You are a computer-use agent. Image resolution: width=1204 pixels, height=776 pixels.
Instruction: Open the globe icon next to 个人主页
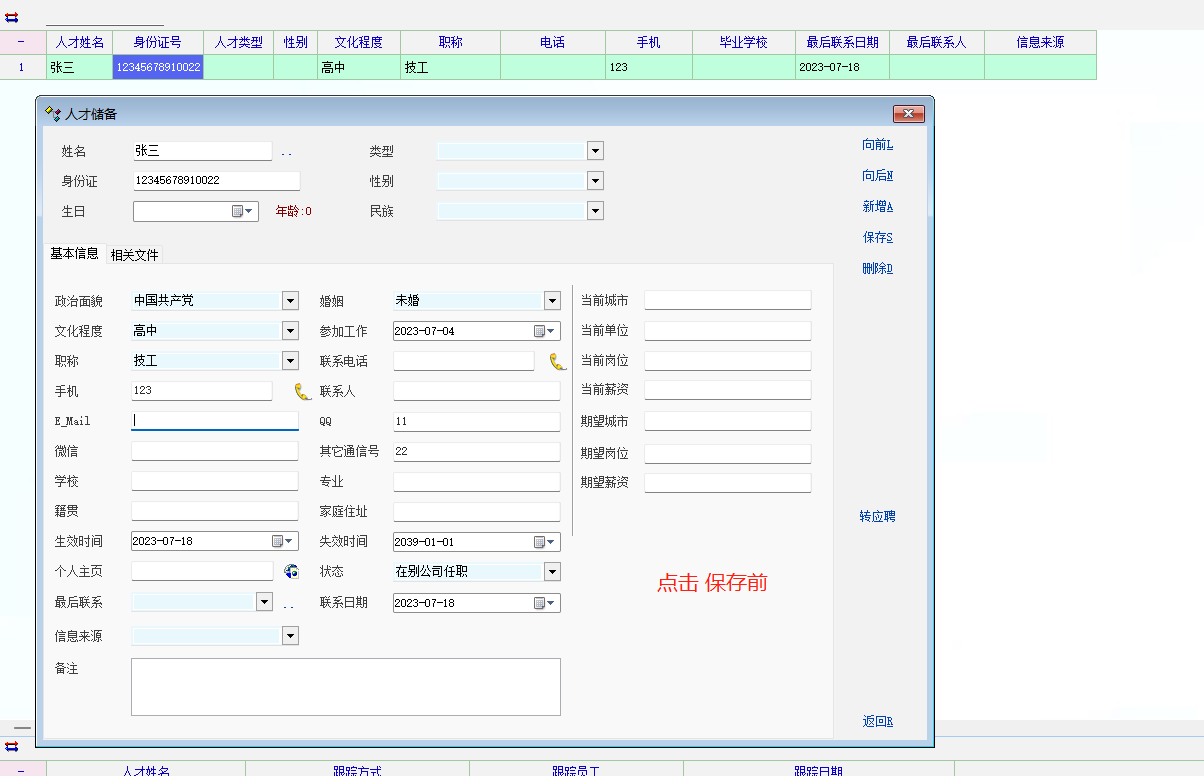291,571
